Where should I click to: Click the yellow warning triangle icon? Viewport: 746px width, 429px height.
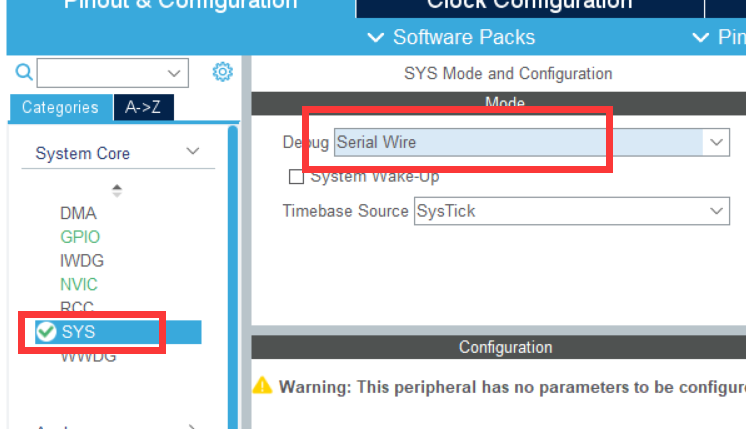[x=262, y=386]
